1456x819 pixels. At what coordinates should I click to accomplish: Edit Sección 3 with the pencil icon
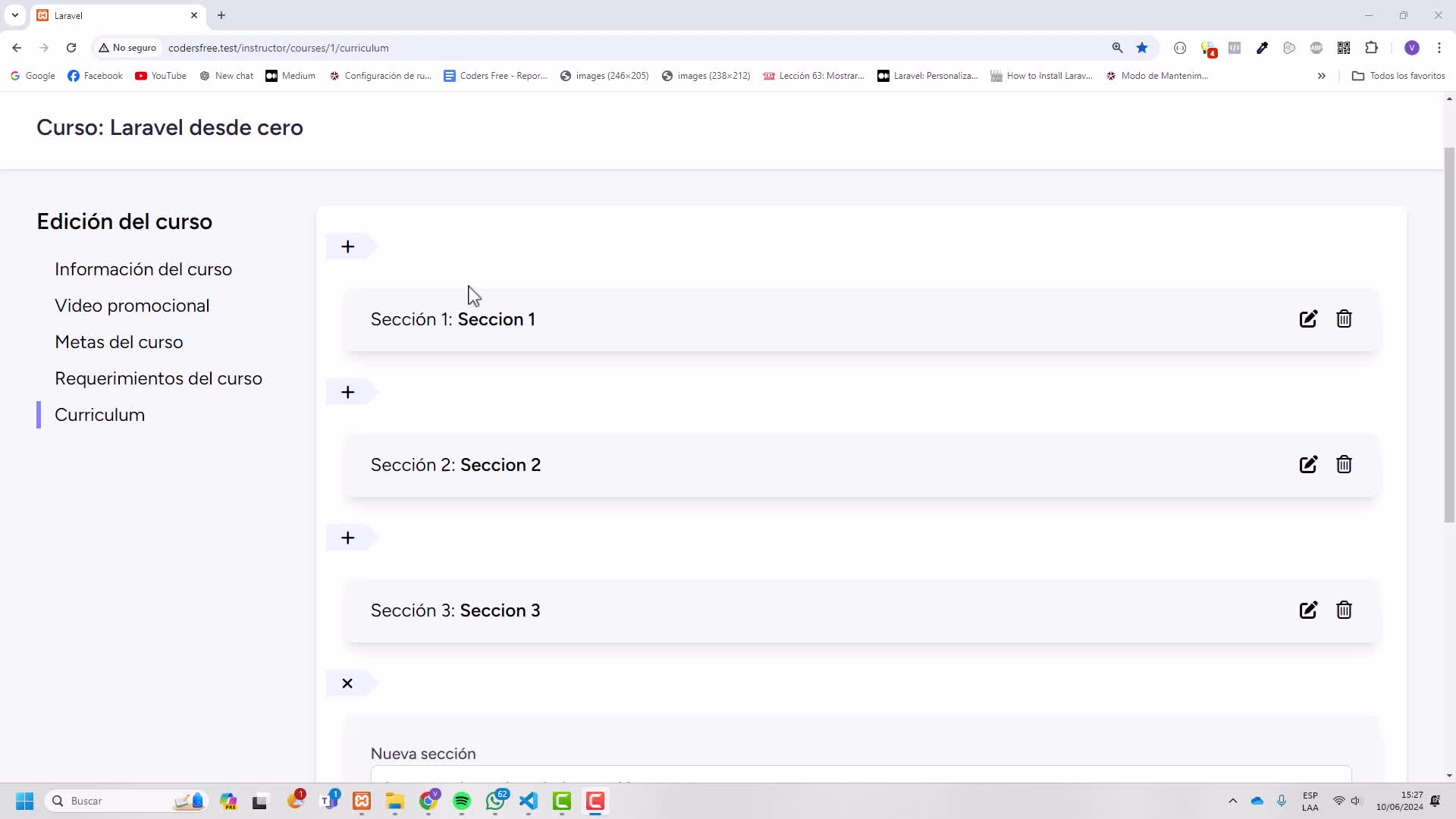1308,610
